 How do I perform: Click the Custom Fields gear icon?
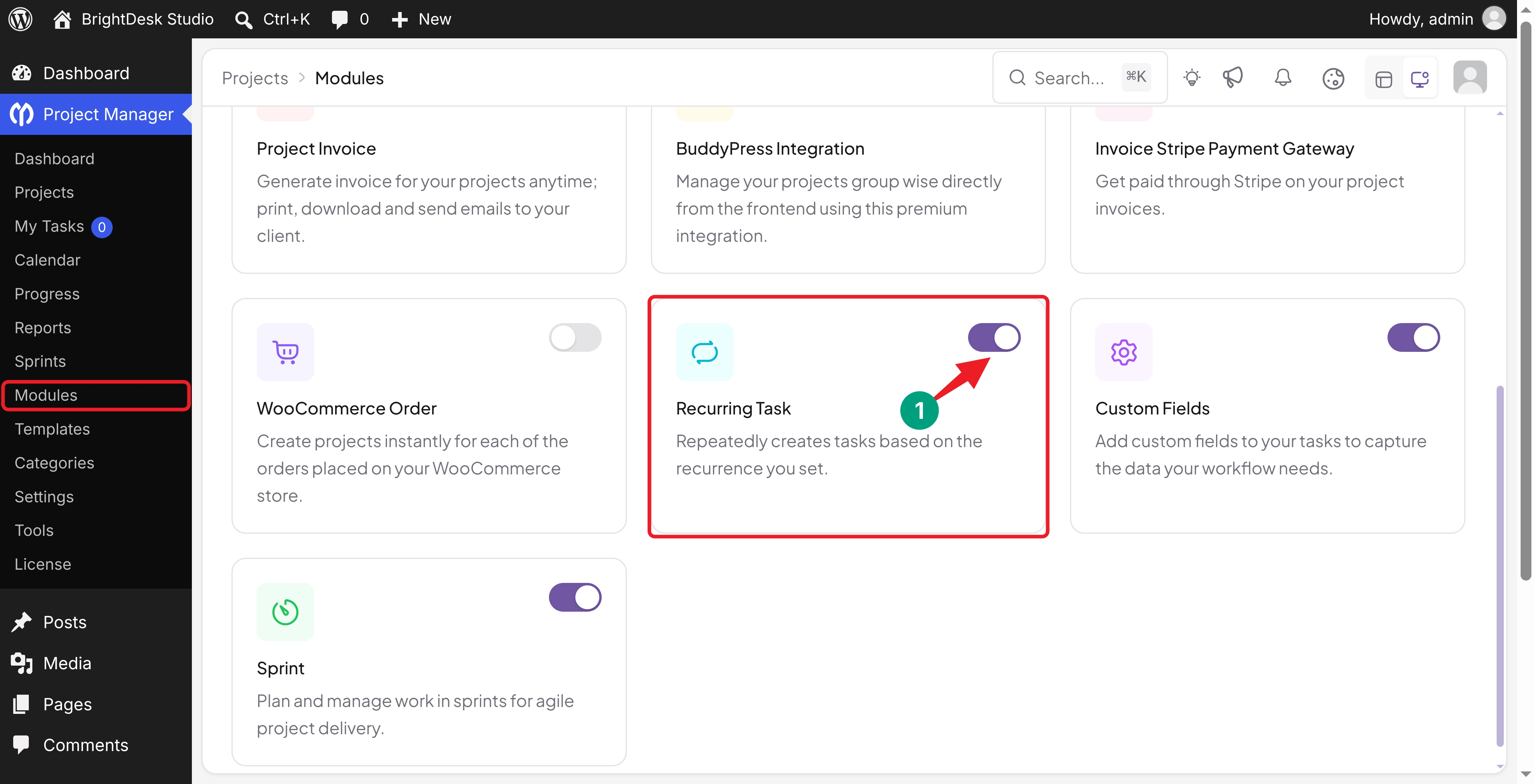[1124, 352]
